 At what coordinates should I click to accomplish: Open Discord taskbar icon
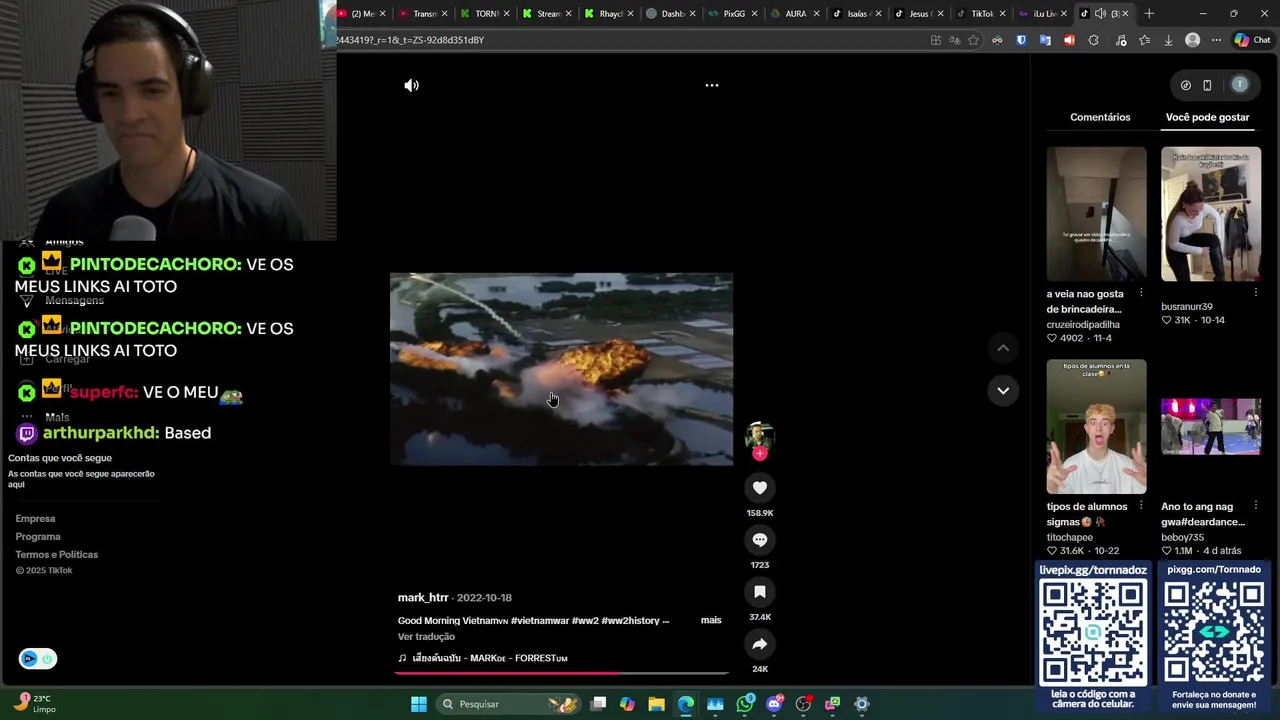[774, 704]
